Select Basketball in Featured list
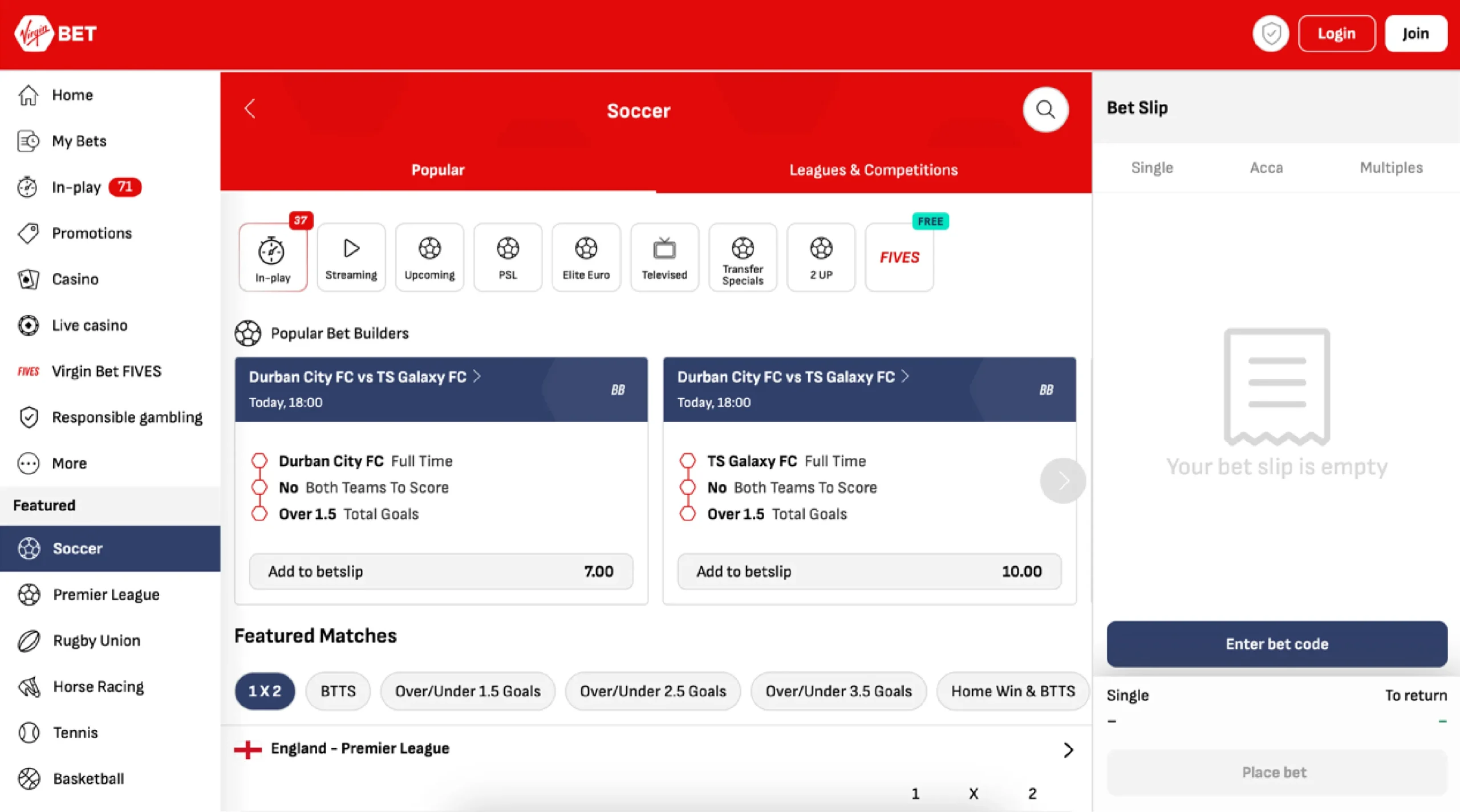The image size is (1460, 812). coord(110,779)
